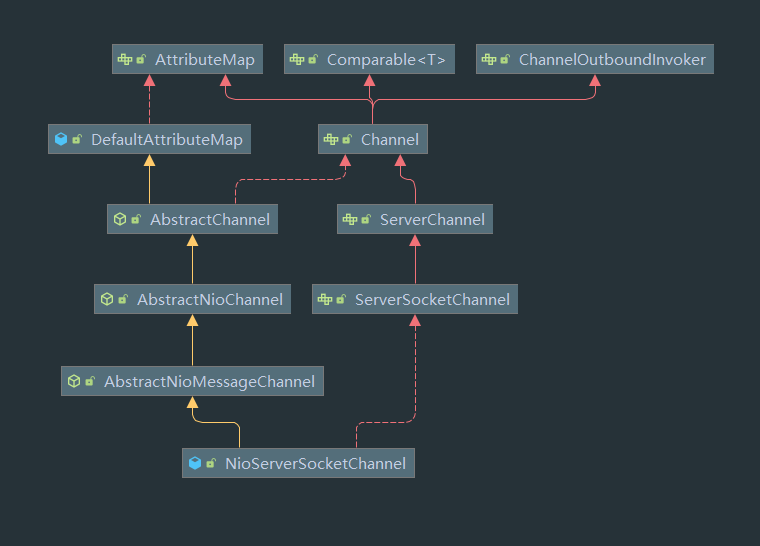This screenshot has width=760, height=546.
Task: Click the lock icon on NioServerSocketChannel
Action: click(211, 464)
